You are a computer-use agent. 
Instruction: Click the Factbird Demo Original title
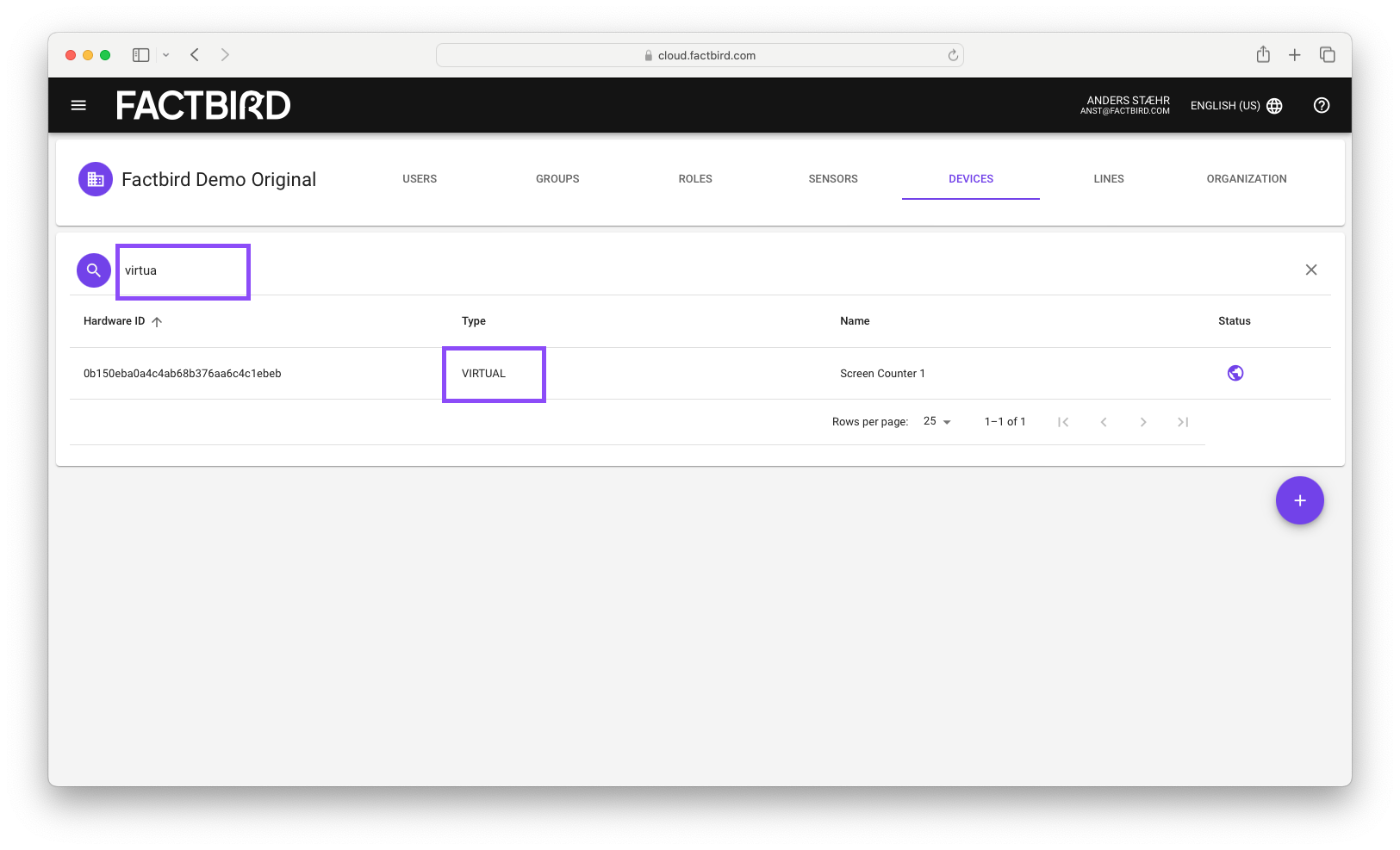click(219, 179)
